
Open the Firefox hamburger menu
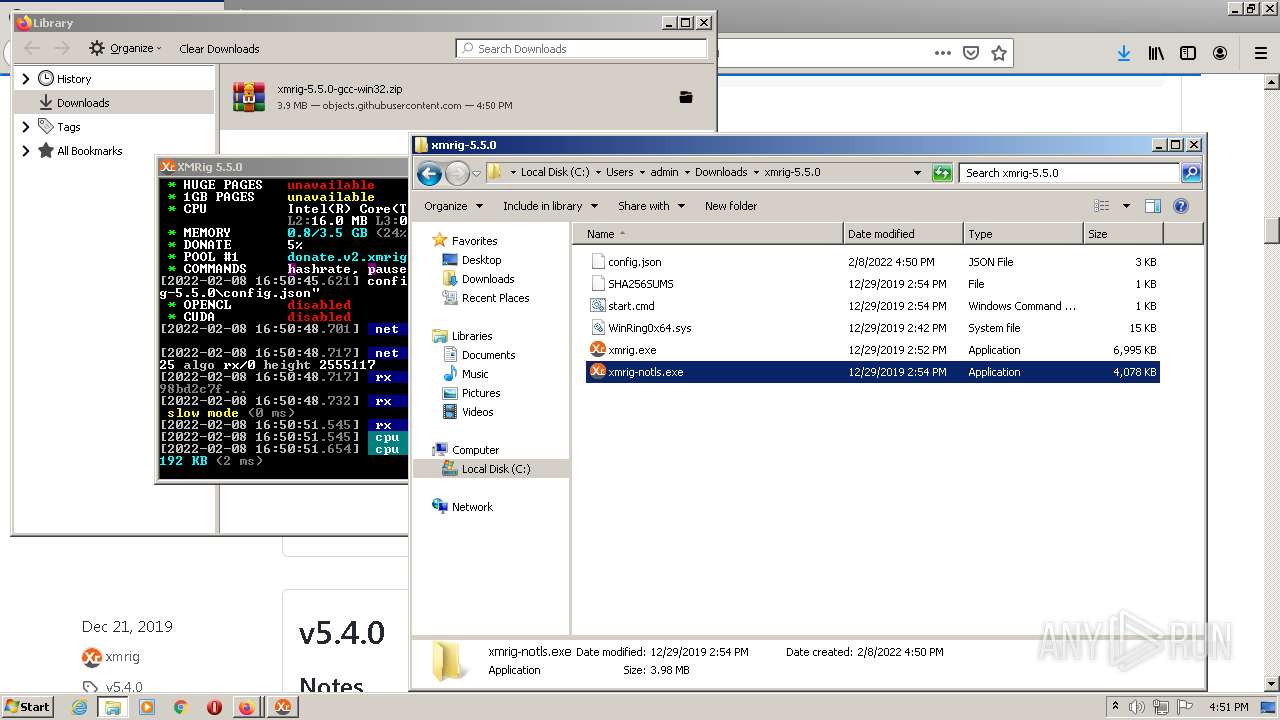tap(1261, 53)
